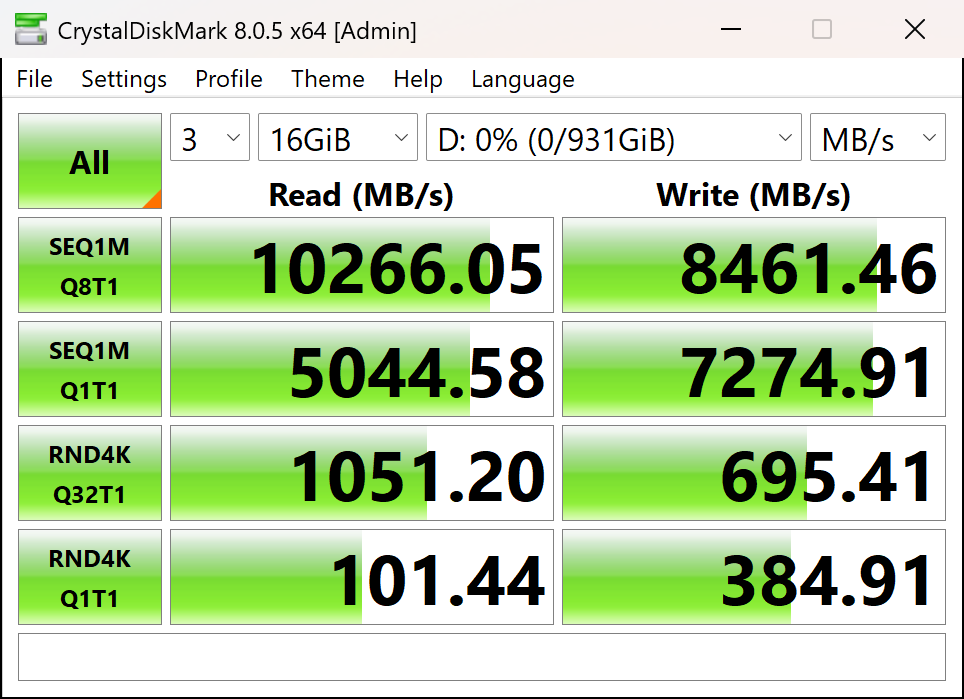Click the SEQ1M Q1T1 write value 7274.91
Image resolution: width=964 pixels, height=699 pixels.
pyautogui.click(x=754, y=369)
